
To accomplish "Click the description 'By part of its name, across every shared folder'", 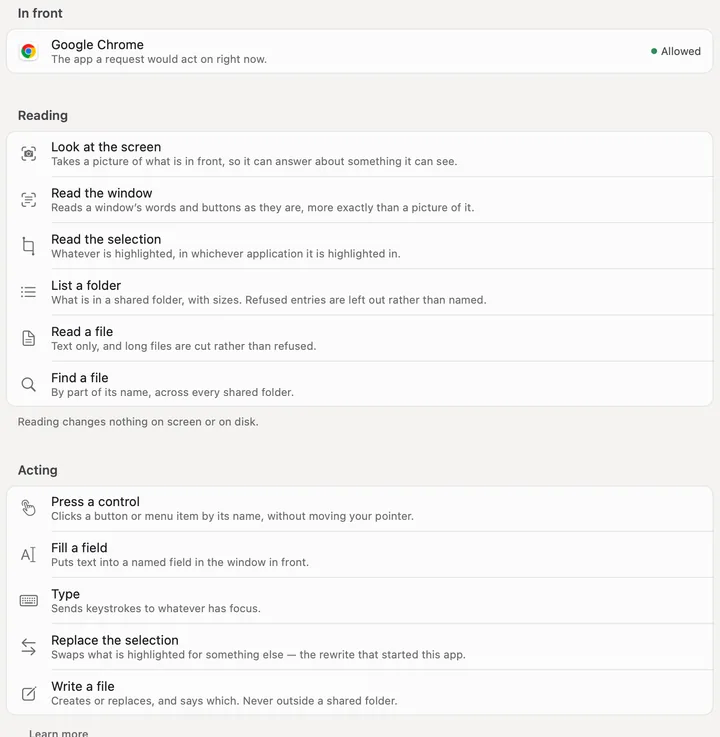I will pyautogui.click(x=172, y=392).
